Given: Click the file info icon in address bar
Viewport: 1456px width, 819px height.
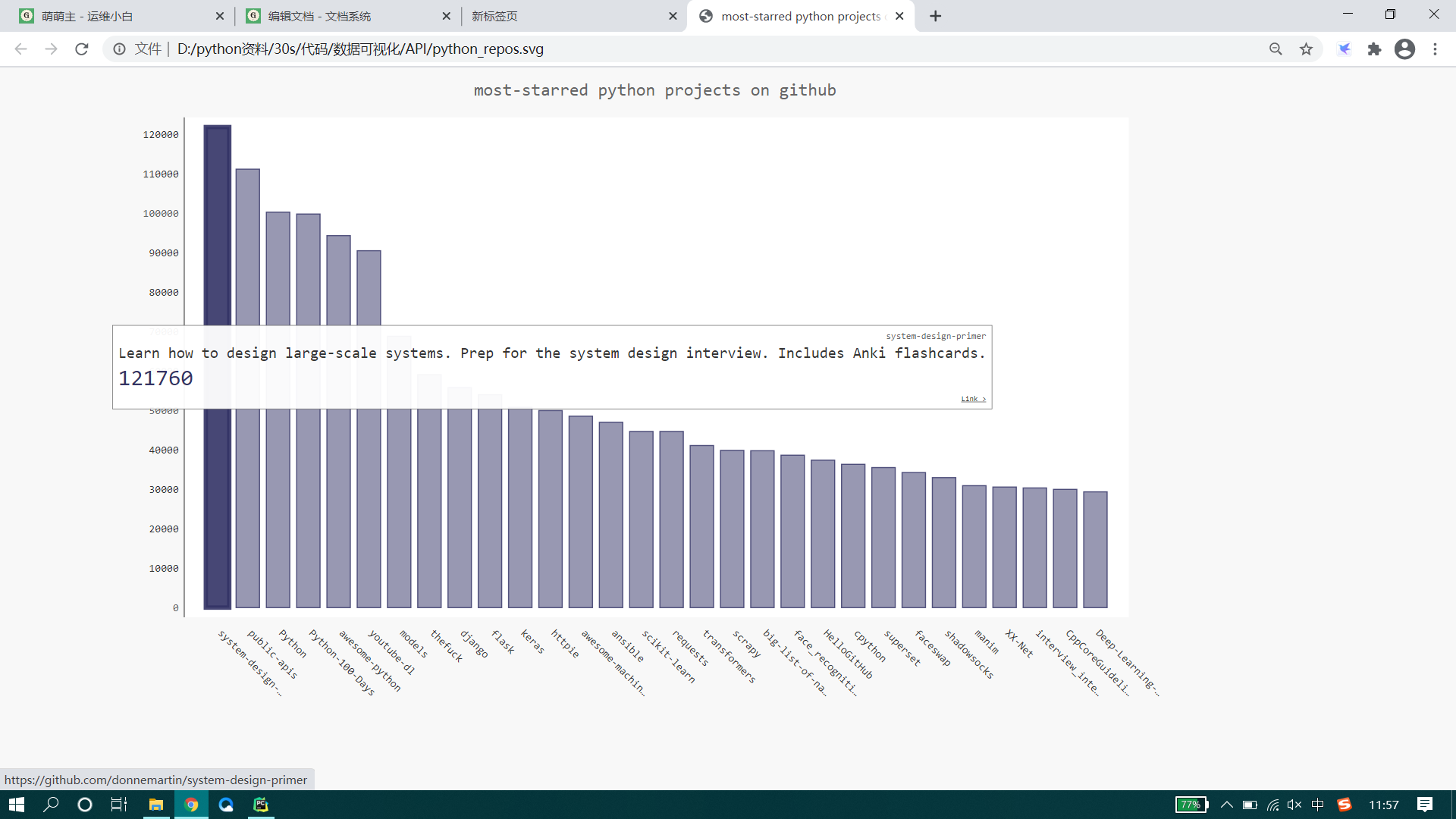Looking at the screenshot, I should (x=119, y=49).
